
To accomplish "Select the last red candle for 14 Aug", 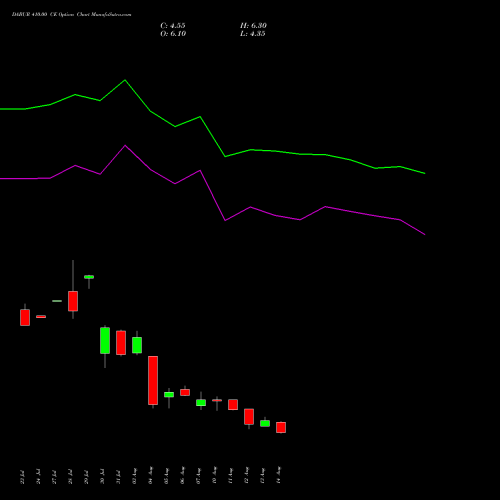I will click(x=281, y=427).
